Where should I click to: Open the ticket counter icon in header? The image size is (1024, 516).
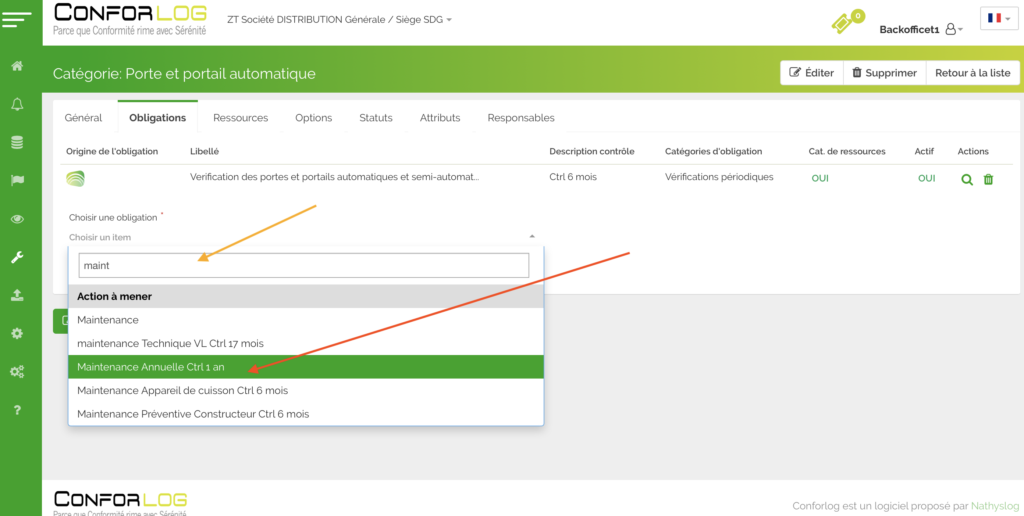pyautogui.click(x=845, y=22)
